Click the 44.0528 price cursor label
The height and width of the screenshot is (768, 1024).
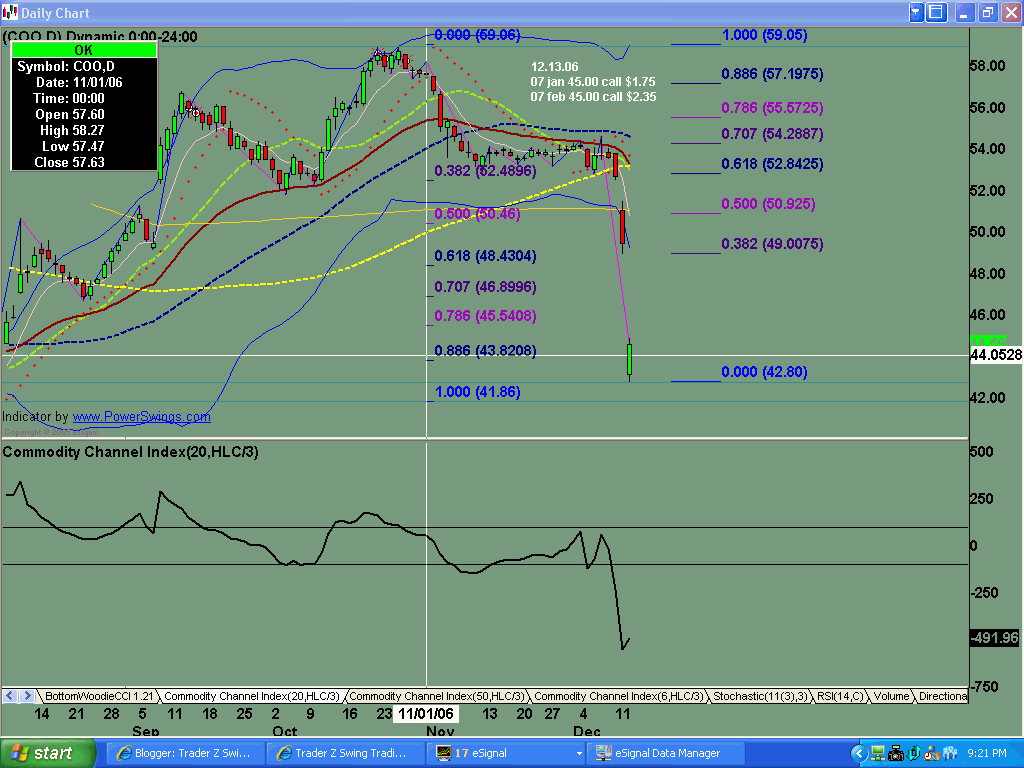pyautogui.click(x=996, y=355)
